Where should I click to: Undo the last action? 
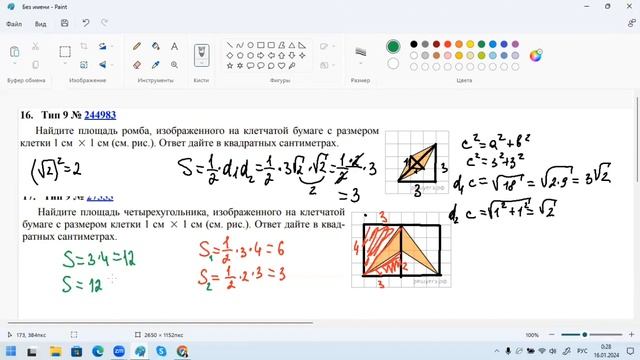85,23
